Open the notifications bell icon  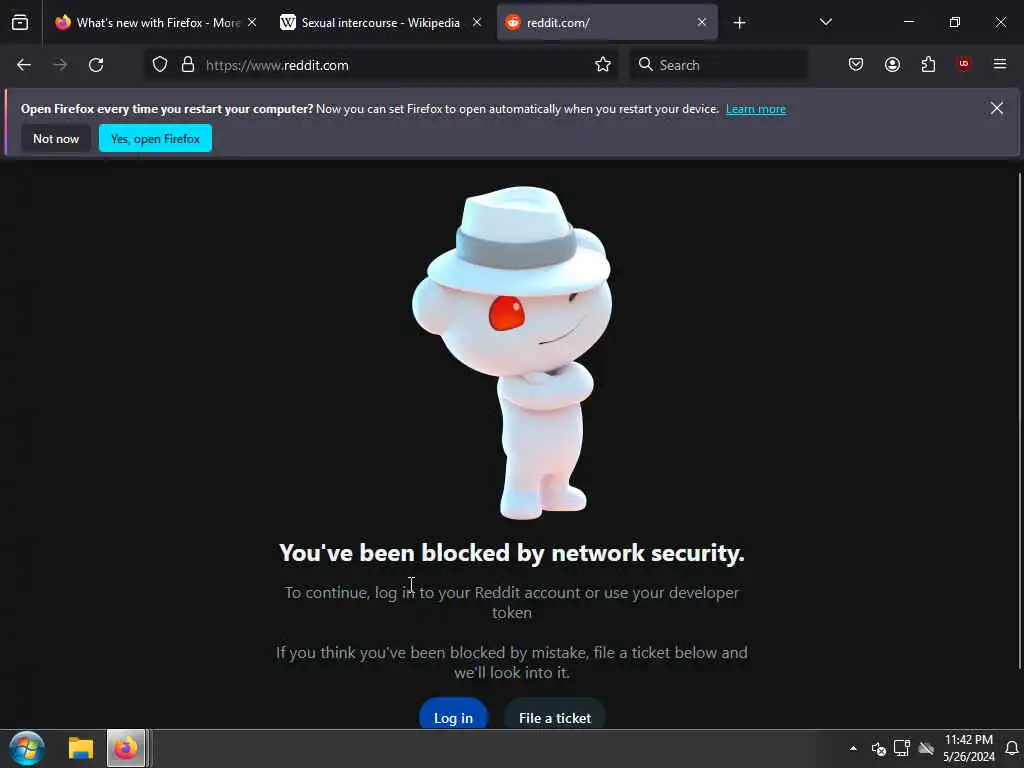click(x=1012, y=748)
